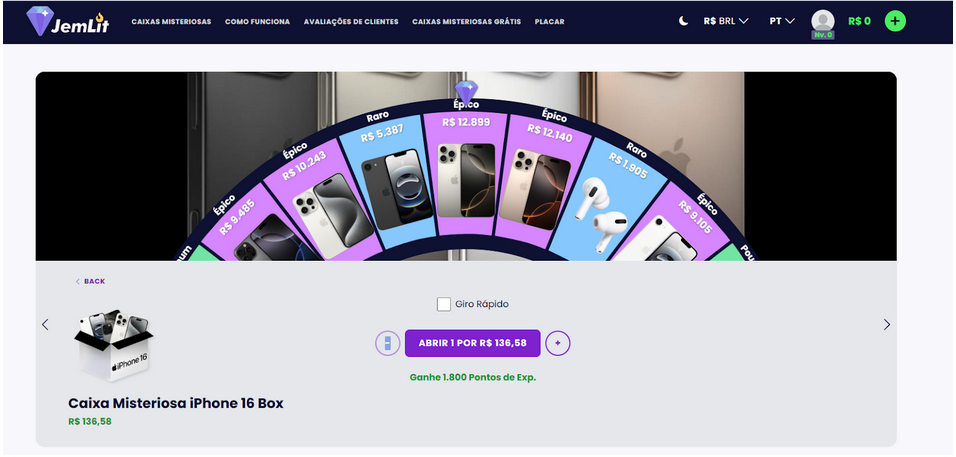The height and width of the screenshot is (457, 956).
Task: Click green plus add funds icon
Action: pyautogui.click(x=895, y=21)
